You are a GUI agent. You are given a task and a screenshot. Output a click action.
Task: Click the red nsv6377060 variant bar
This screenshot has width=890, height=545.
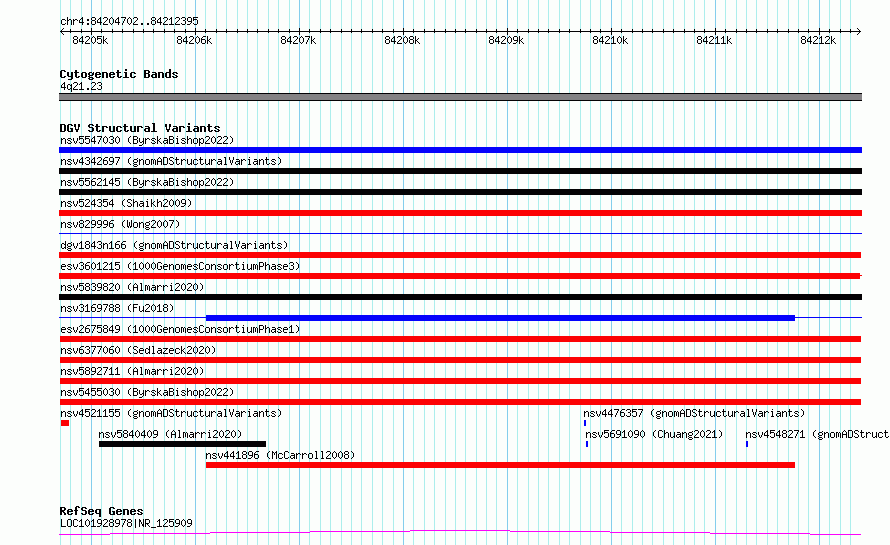point(460,360)
